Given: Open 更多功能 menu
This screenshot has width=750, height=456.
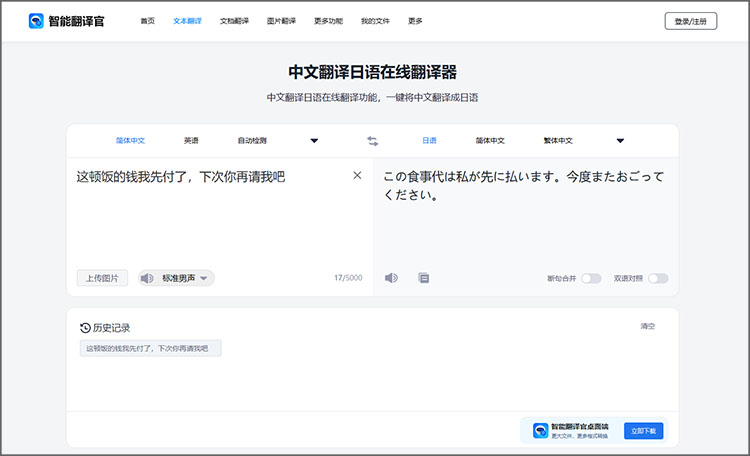Looking at the screenshot, I should (328, 21).
